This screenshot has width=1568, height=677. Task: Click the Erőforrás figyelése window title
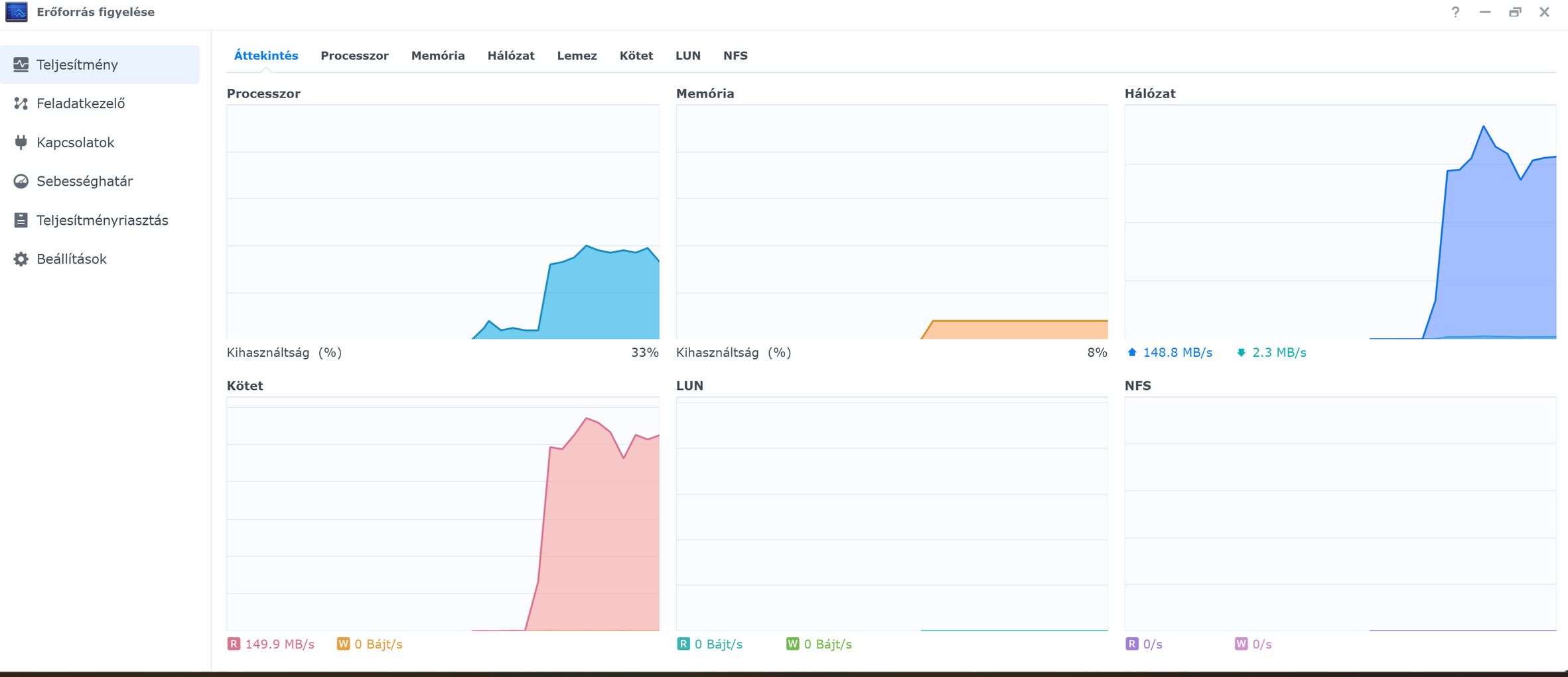pos(96,12)
